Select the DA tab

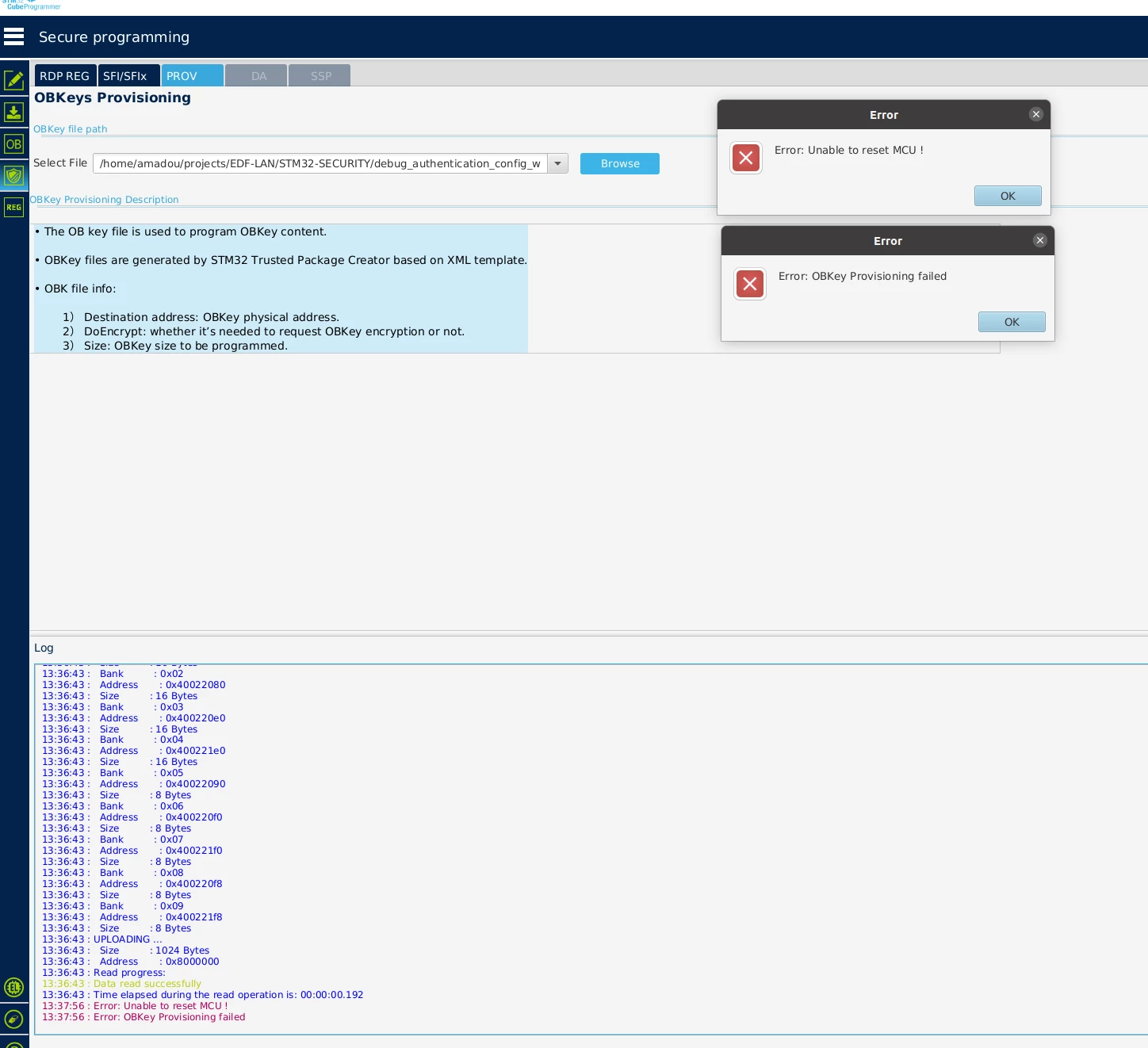tap(257, 76)
